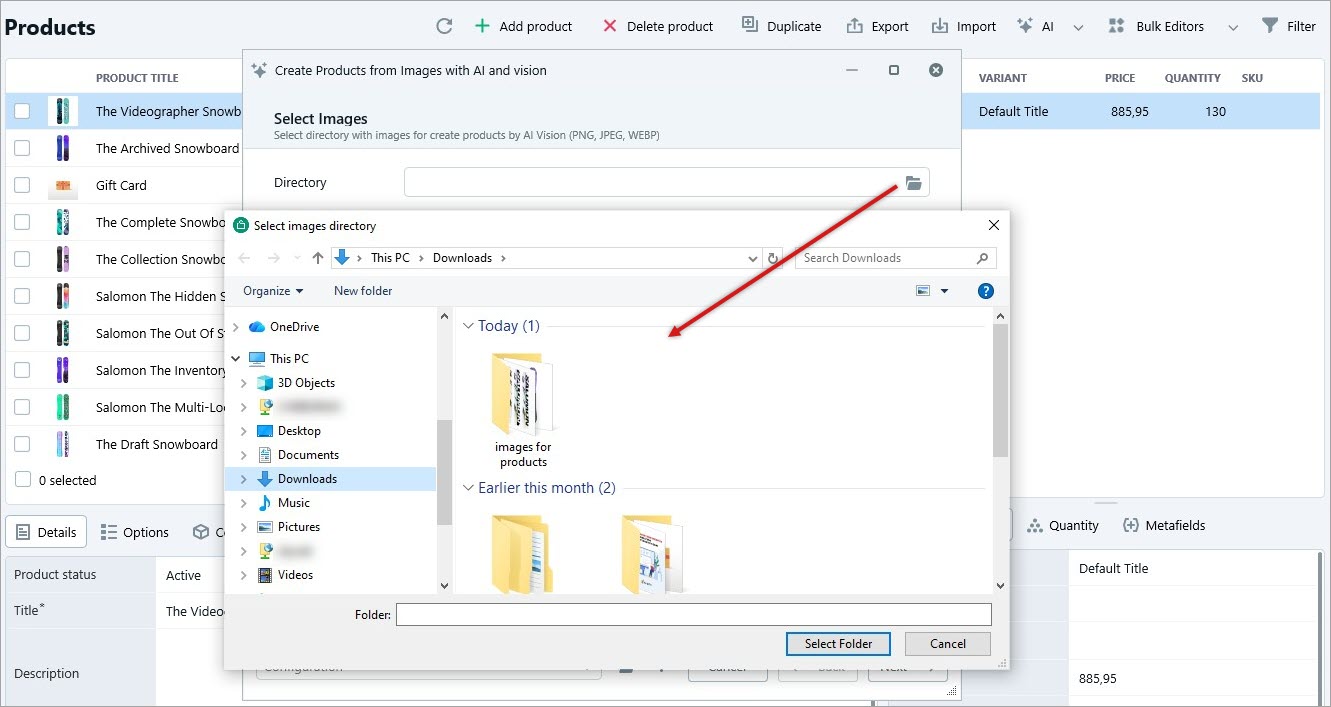Expand the This PC tree node
This screenshot has width=1331, height=707.
235,358
